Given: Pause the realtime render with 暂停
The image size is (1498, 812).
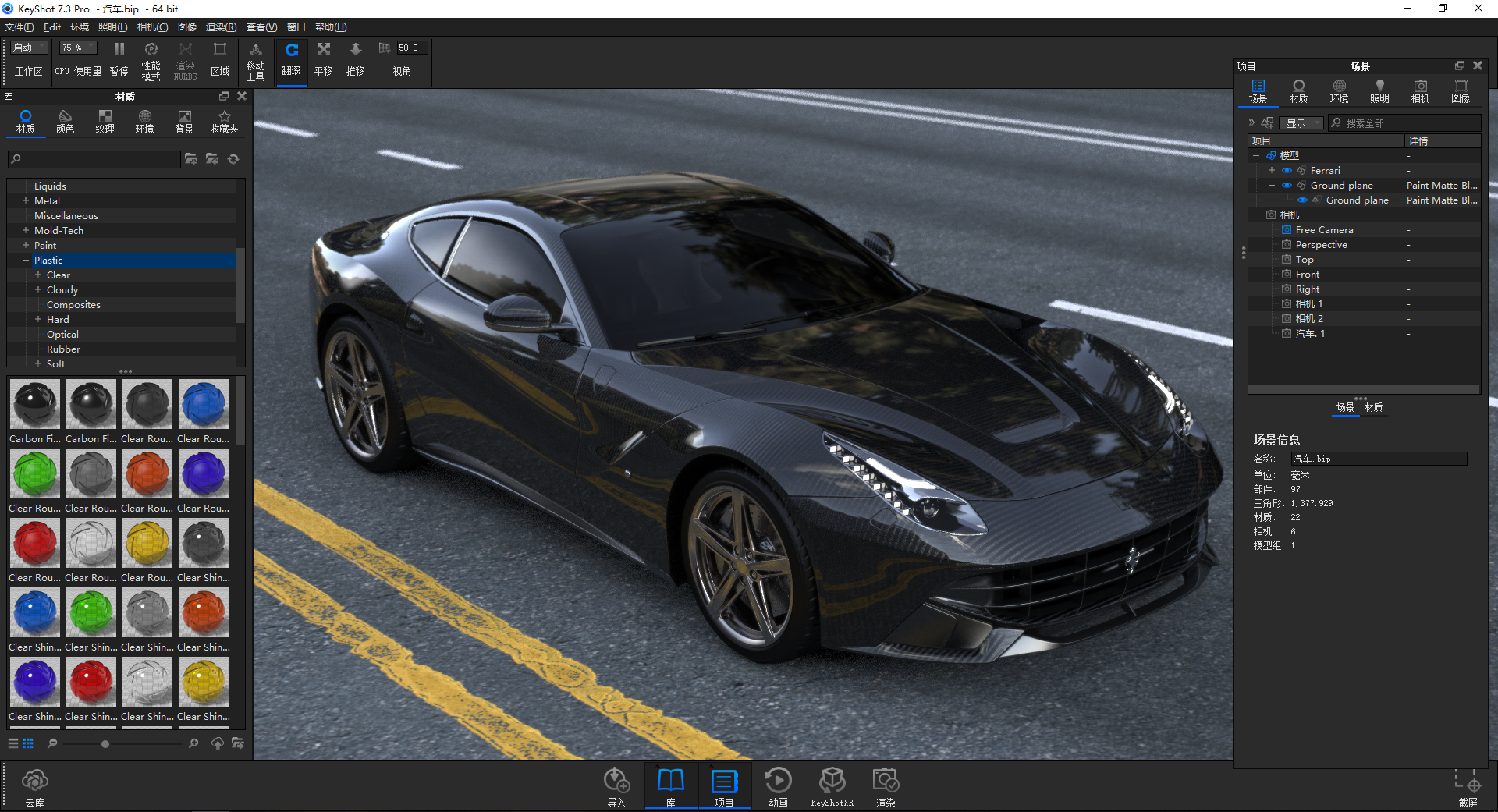Looking at the screenshot, I should point(119,59).
